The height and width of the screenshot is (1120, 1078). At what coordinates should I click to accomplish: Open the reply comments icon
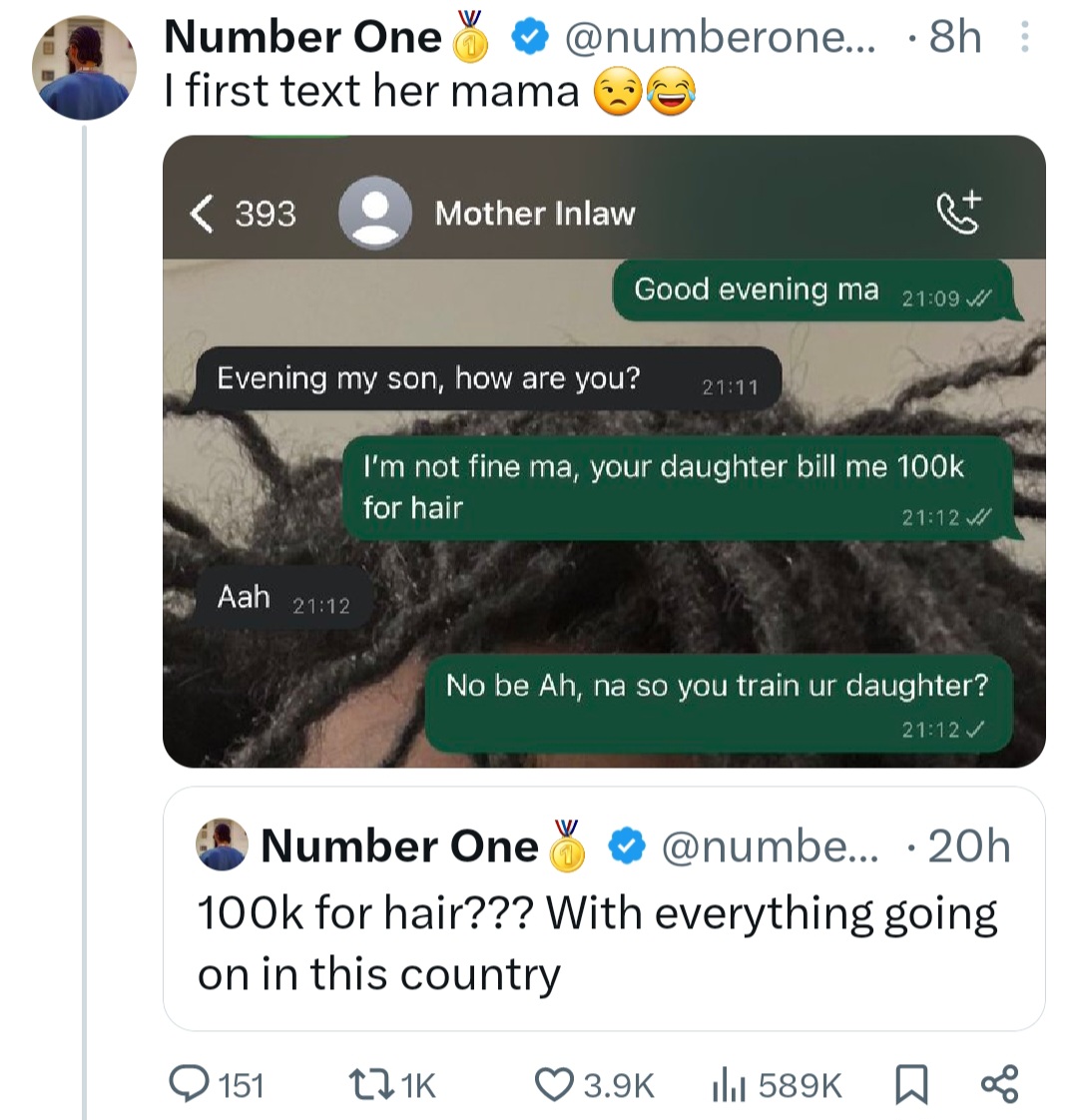(186, 1084)
